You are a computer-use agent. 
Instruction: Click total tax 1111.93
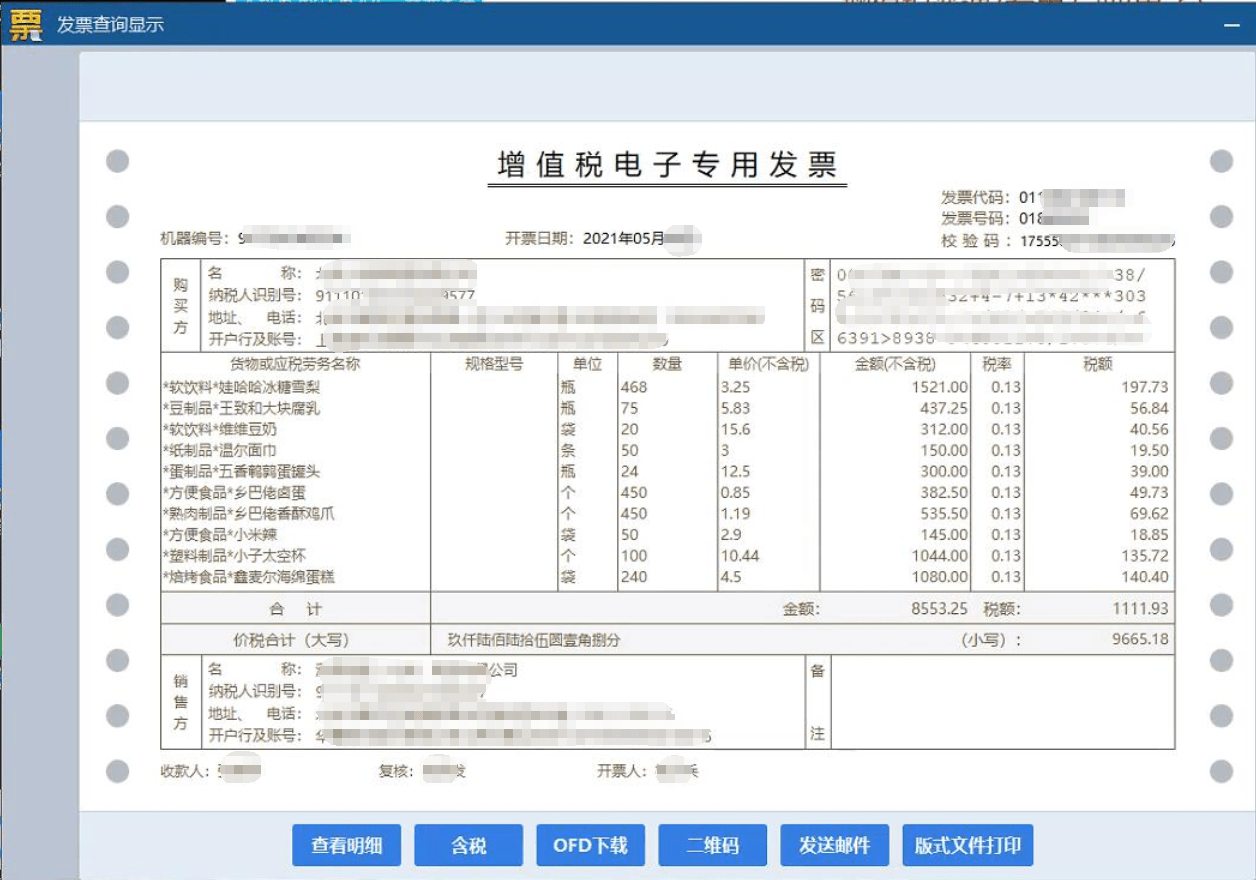(x=1141, y=608)
